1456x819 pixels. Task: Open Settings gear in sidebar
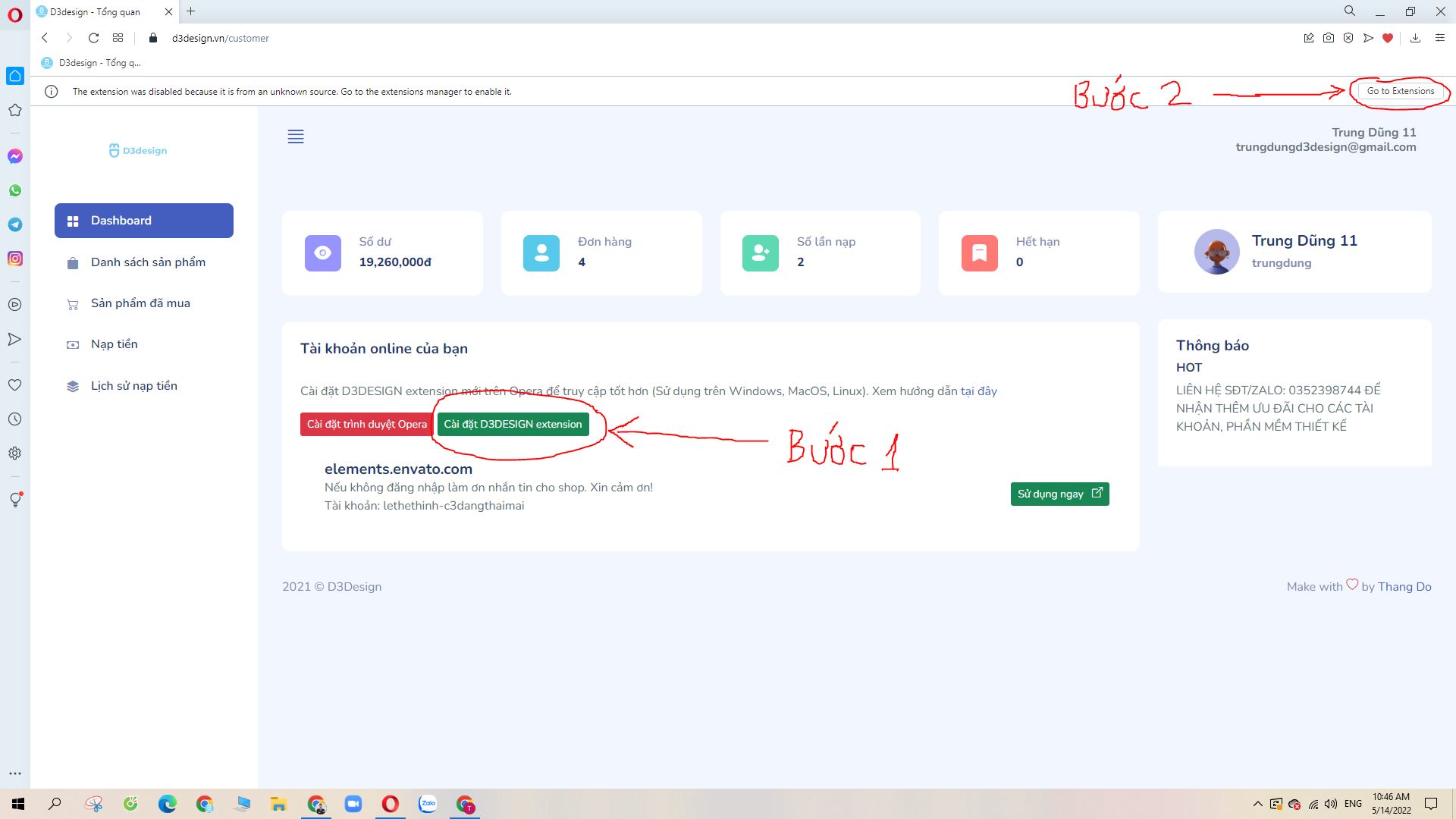14,453
